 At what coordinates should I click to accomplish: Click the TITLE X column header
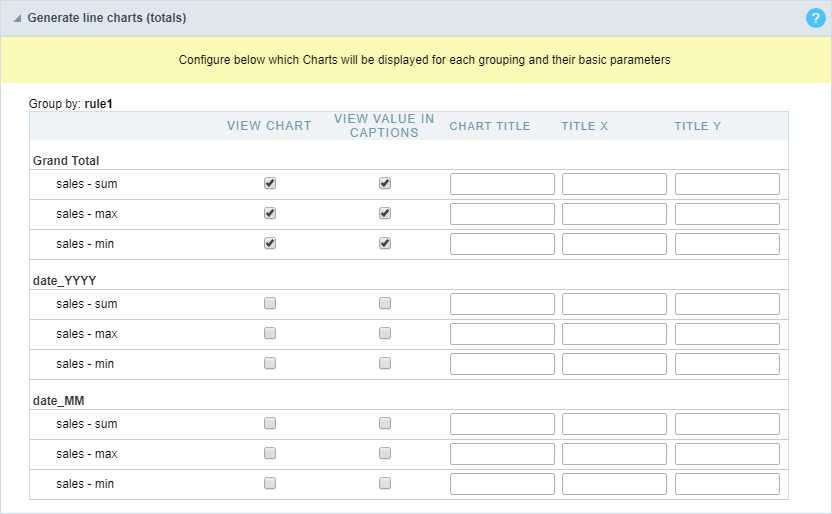tap(585, 126)
